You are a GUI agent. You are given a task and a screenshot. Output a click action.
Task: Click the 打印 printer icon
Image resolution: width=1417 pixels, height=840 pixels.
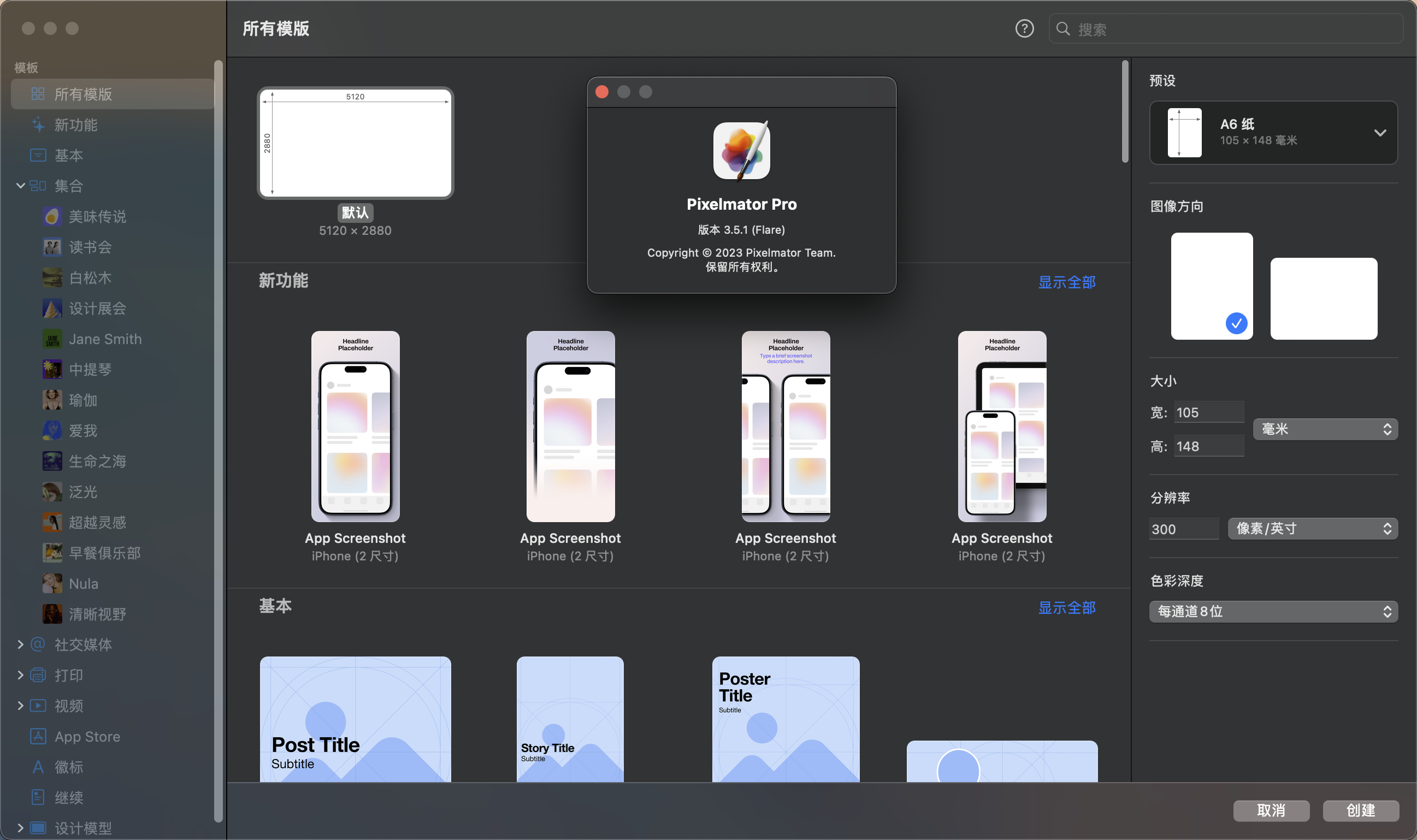(x=38, y=675)
